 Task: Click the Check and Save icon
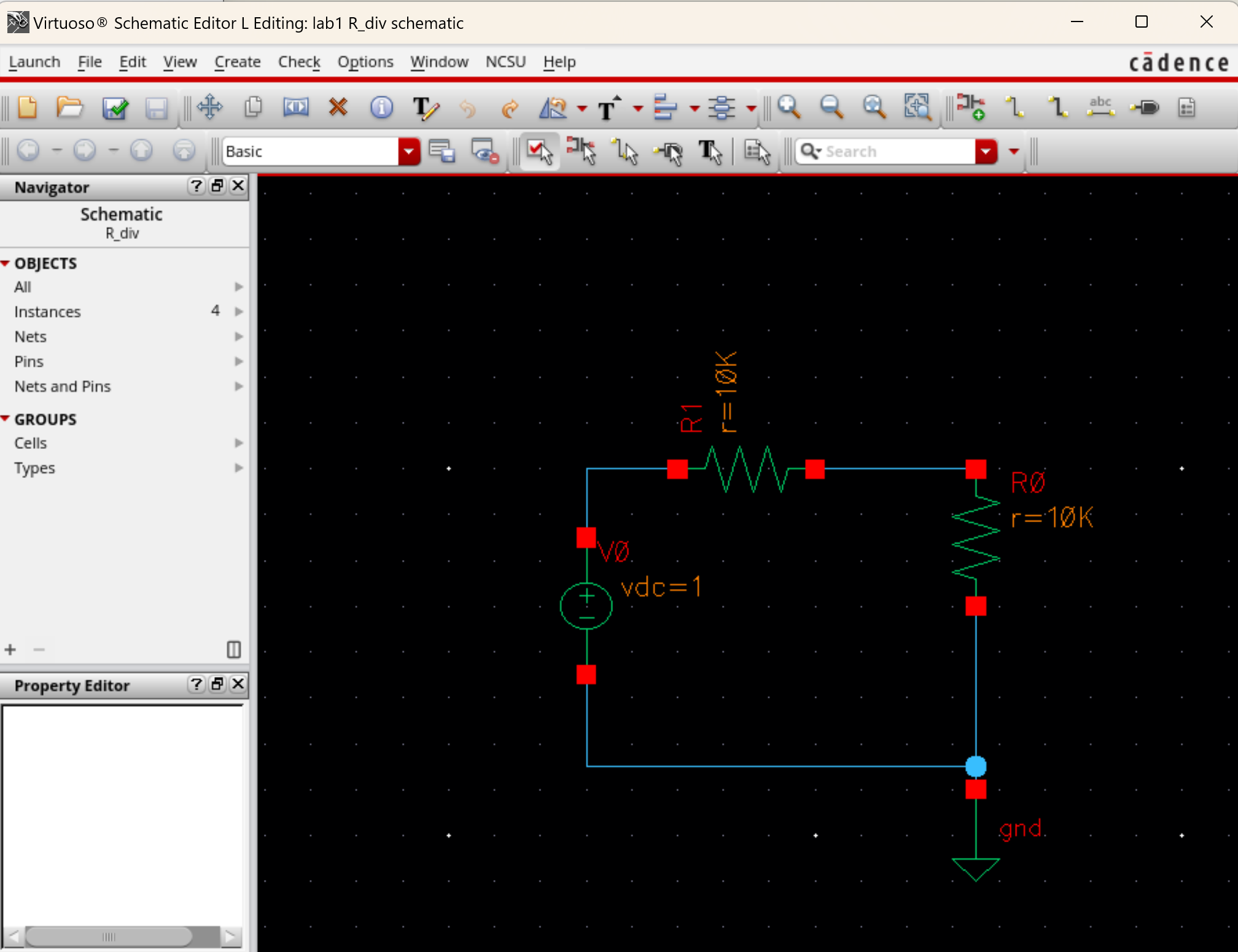115,108
